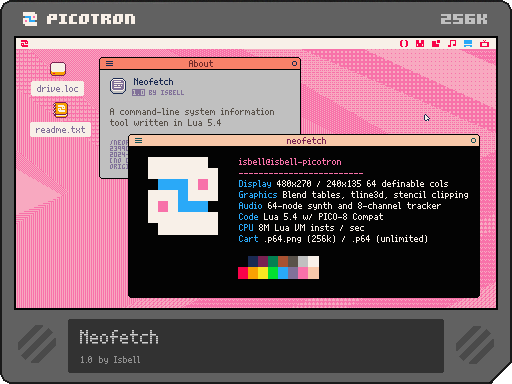Close the neofetch terminal window
This screenshot has height=384, width=512.
click(x=473, y=141)
